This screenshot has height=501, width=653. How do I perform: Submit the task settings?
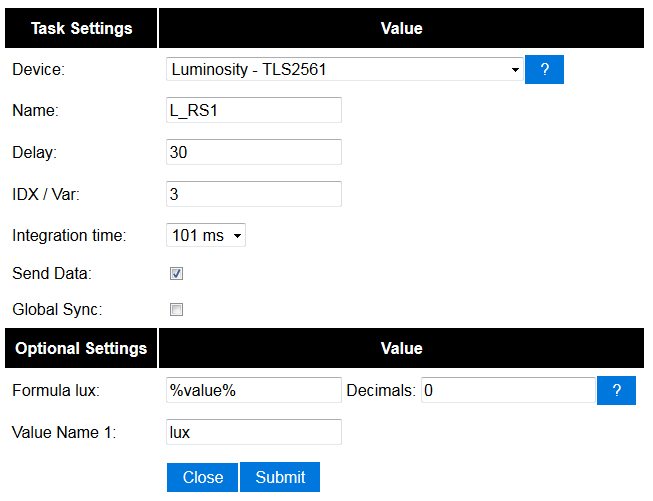[x=280, y=477]
